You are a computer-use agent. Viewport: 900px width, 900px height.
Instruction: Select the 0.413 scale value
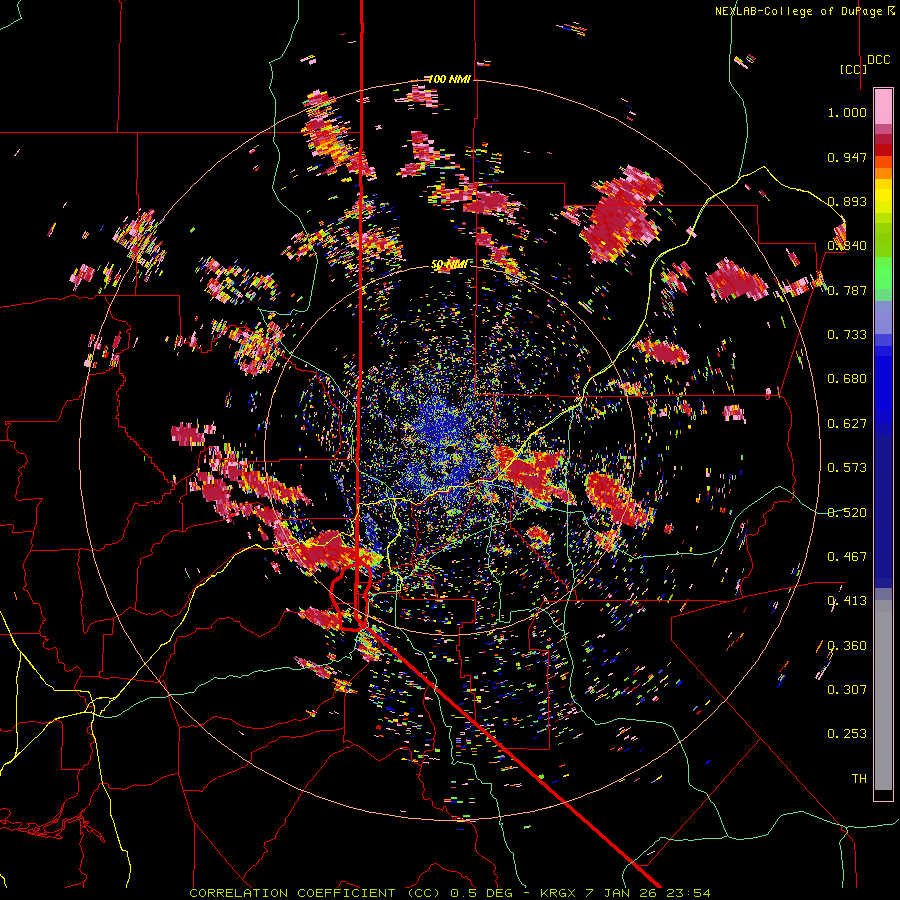(847, 601)
